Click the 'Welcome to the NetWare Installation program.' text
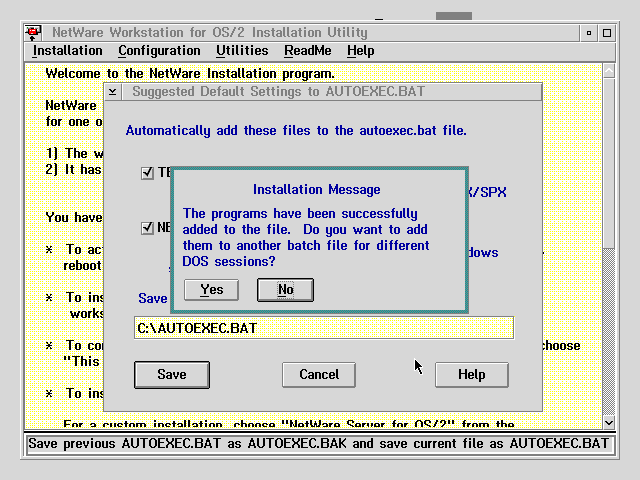The image size is (640, 480). click(x=190, y=74)
